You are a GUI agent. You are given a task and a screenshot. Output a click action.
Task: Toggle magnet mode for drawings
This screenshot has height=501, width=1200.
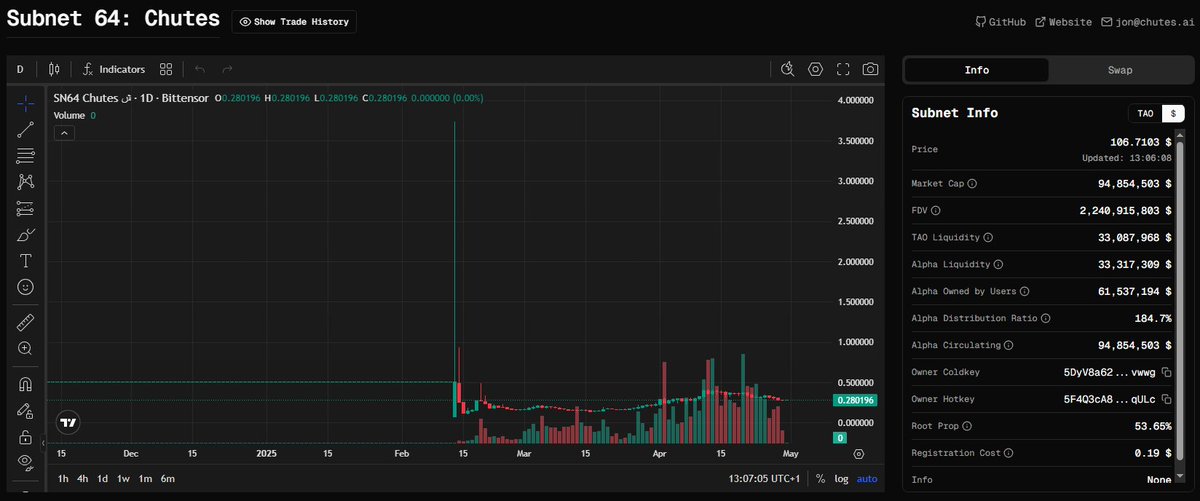point(25,384)
